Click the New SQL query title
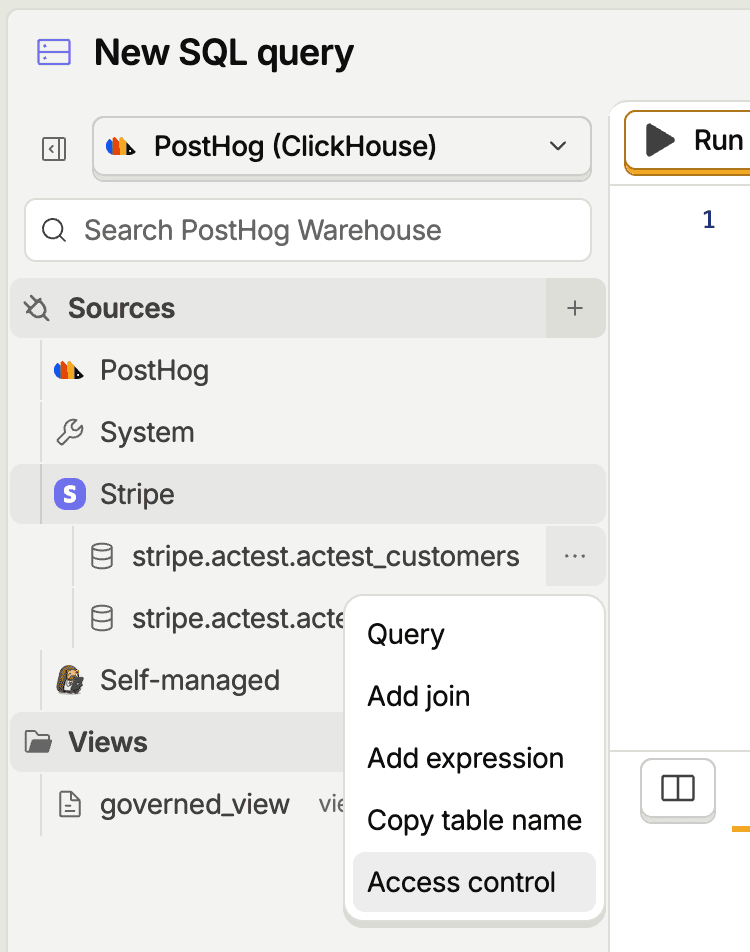This screenshot has width=750, height=952. (223, 52)
